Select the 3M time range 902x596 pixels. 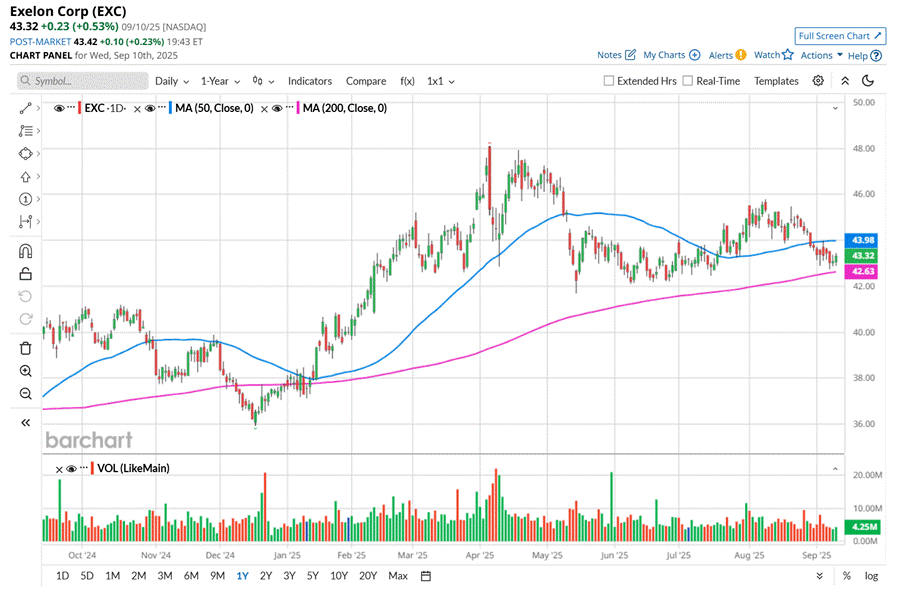pos(165,576)
